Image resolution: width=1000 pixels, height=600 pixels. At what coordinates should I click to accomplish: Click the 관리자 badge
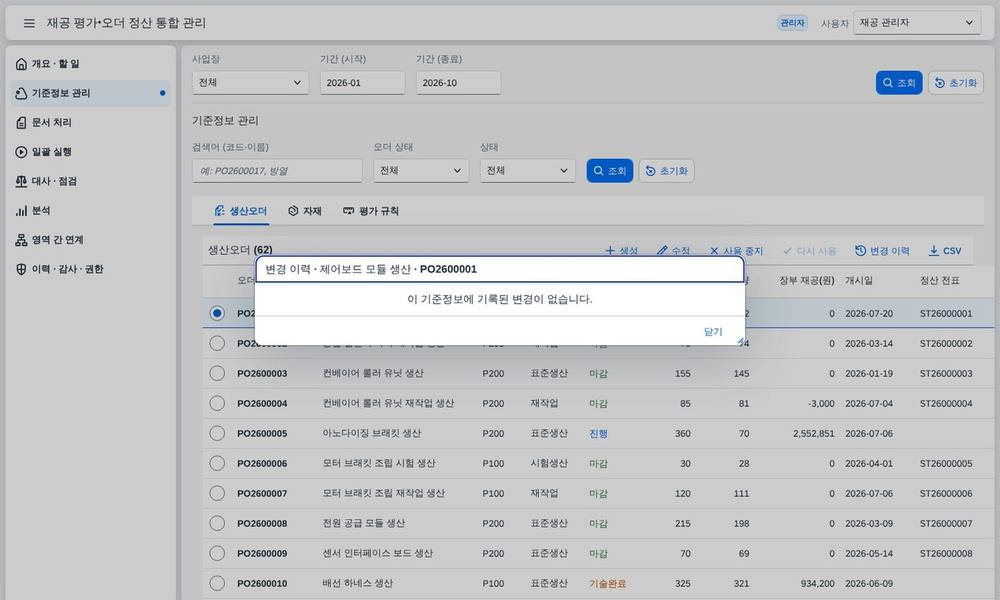tap(792, 23)
